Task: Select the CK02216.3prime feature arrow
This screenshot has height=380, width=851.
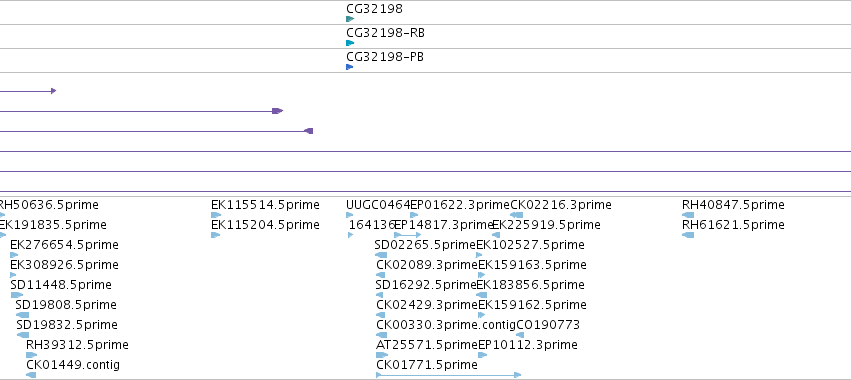Action: point(517,215)
